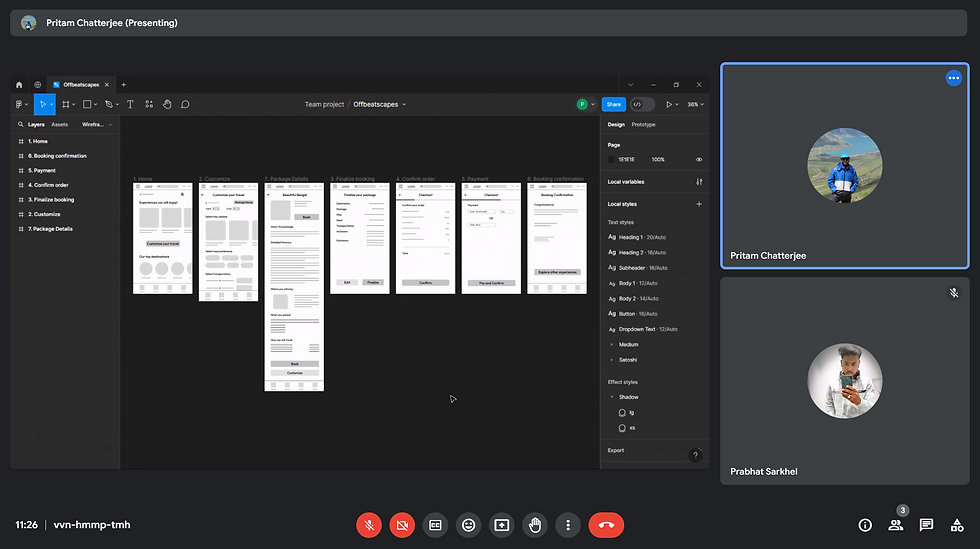The height and width of the screenshot is (549, 980).
Task: Open the Figma main menu icon
Action: tap(19, 104)
